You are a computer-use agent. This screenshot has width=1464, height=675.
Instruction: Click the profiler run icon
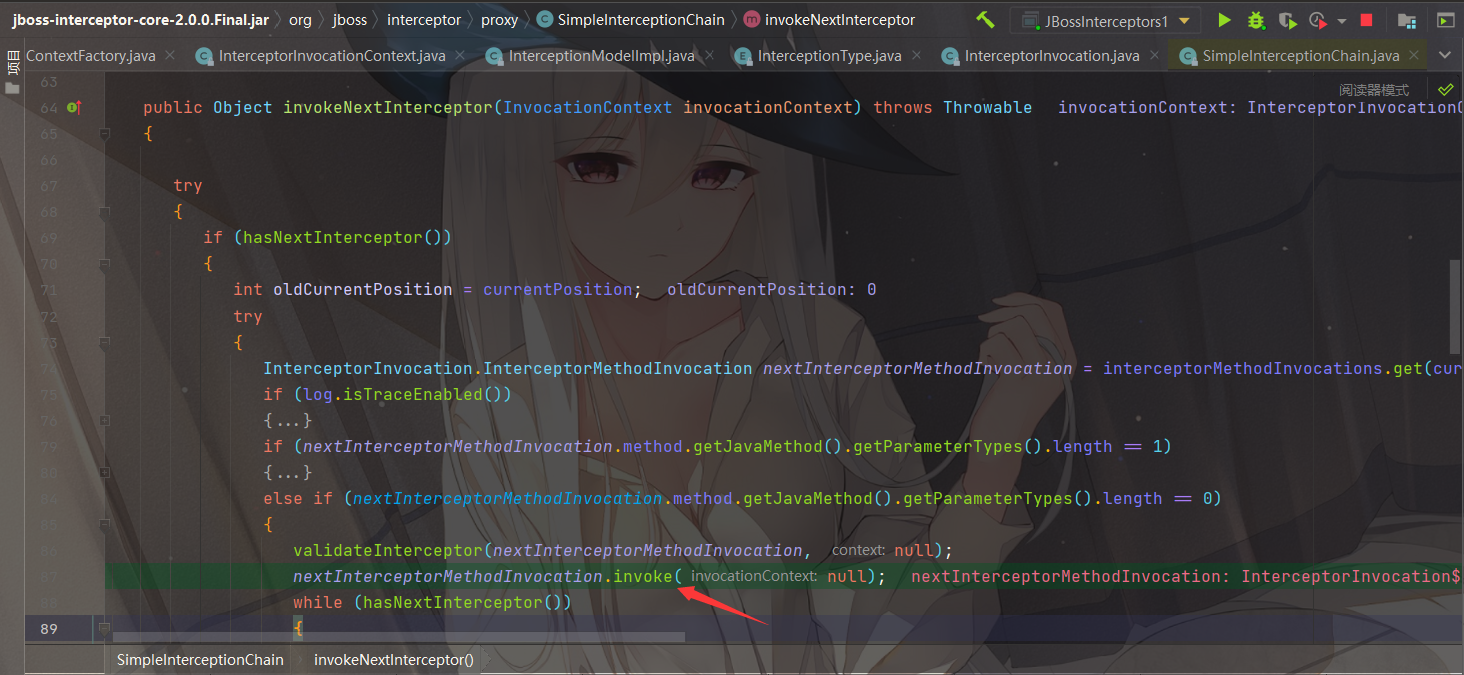tap(1318, 20)
